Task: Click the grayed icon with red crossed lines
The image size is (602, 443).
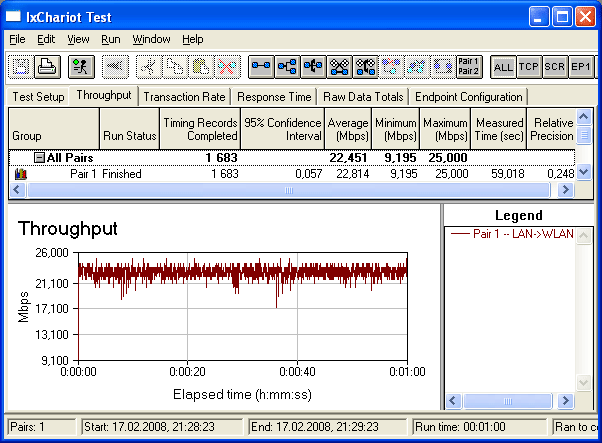Action: tap(392, 67)
